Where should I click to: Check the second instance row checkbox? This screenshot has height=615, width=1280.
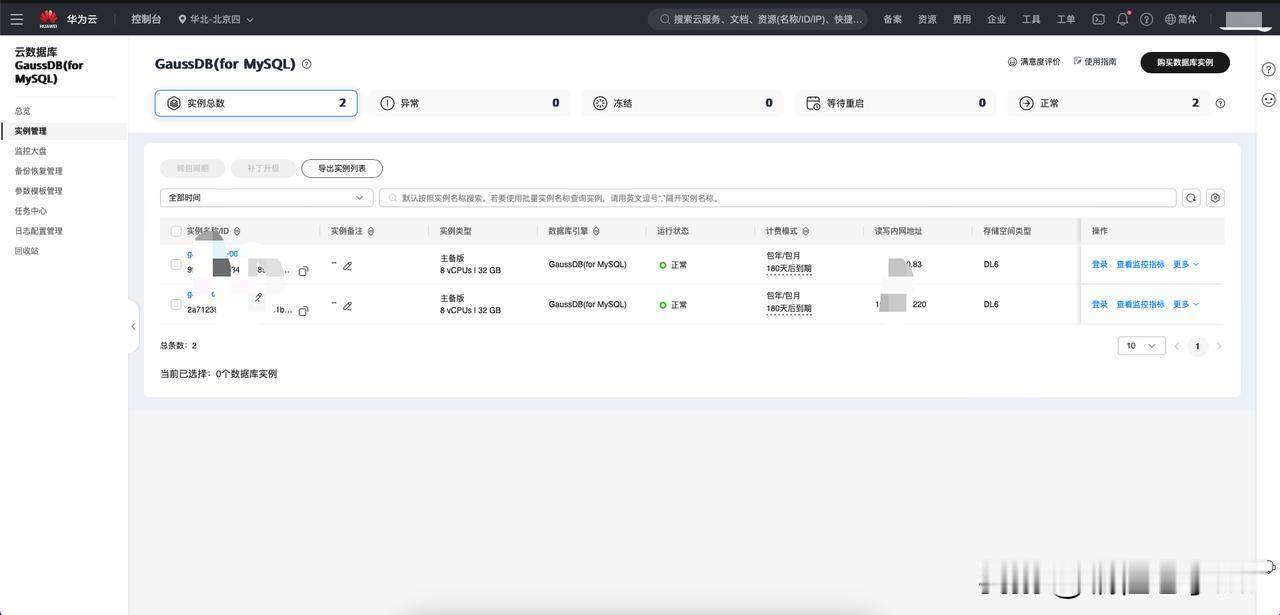[176, 304]
